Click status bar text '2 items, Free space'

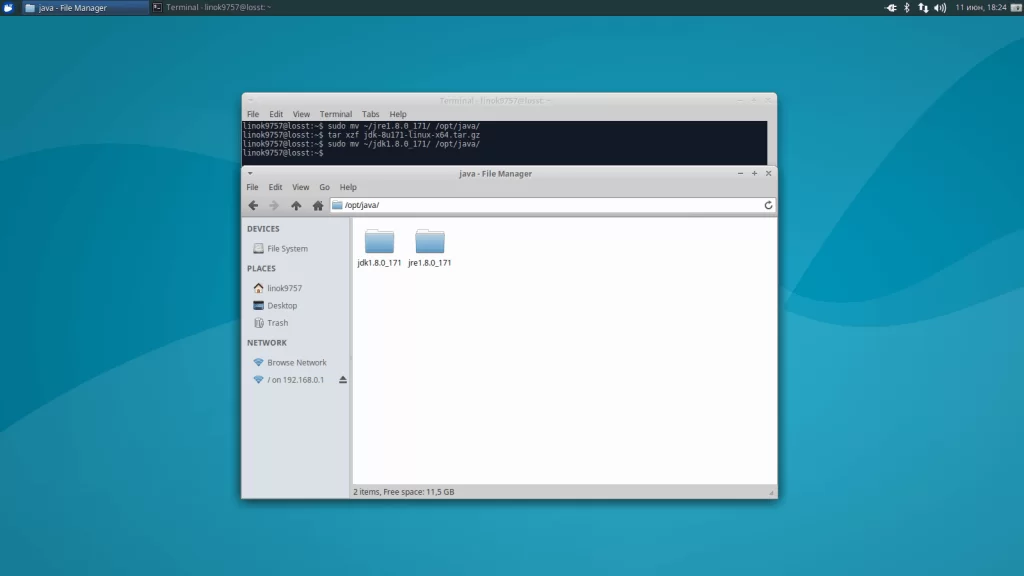[x=404, y=492]
